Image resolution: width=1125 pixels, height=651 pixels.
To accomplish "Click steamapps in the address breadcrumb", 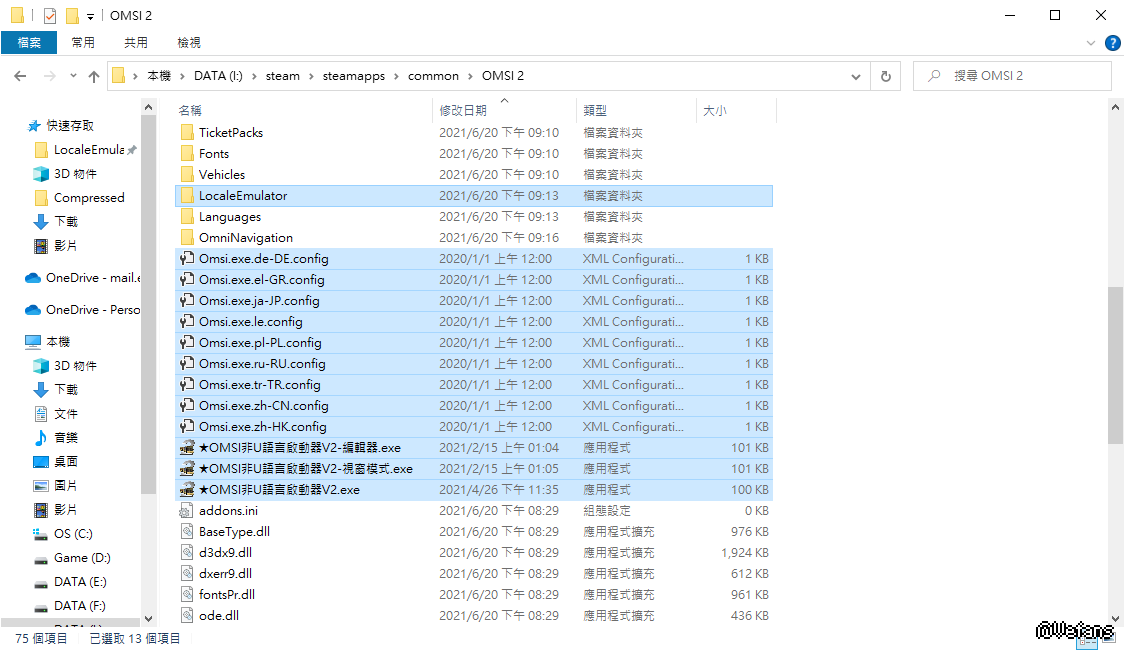I will [354, 76].
